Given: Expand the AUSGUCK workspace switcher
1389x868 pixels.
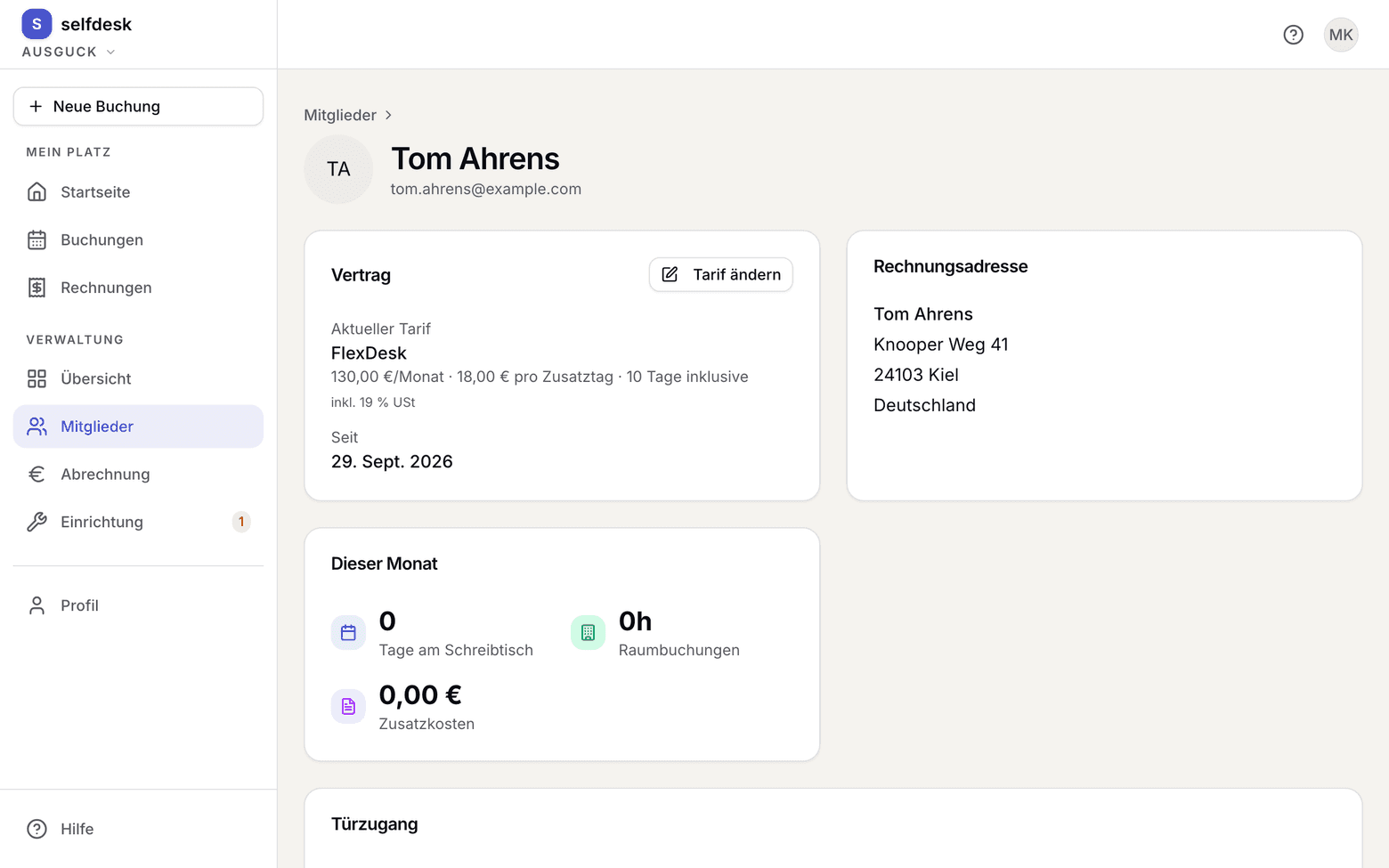Looking at the screenshot, I should pos(69,52).
